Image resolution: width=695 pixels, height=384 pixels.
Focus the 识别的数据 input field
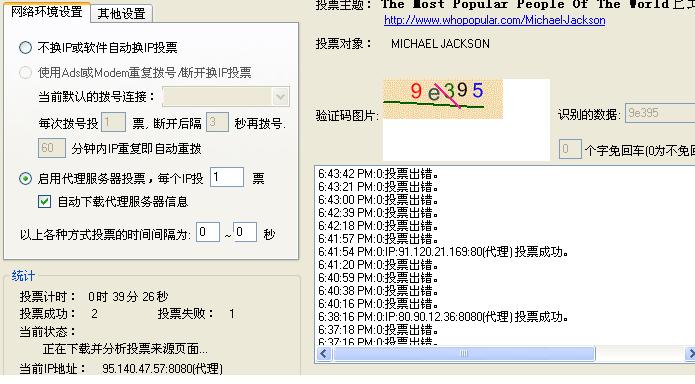(x=660, y=113)
